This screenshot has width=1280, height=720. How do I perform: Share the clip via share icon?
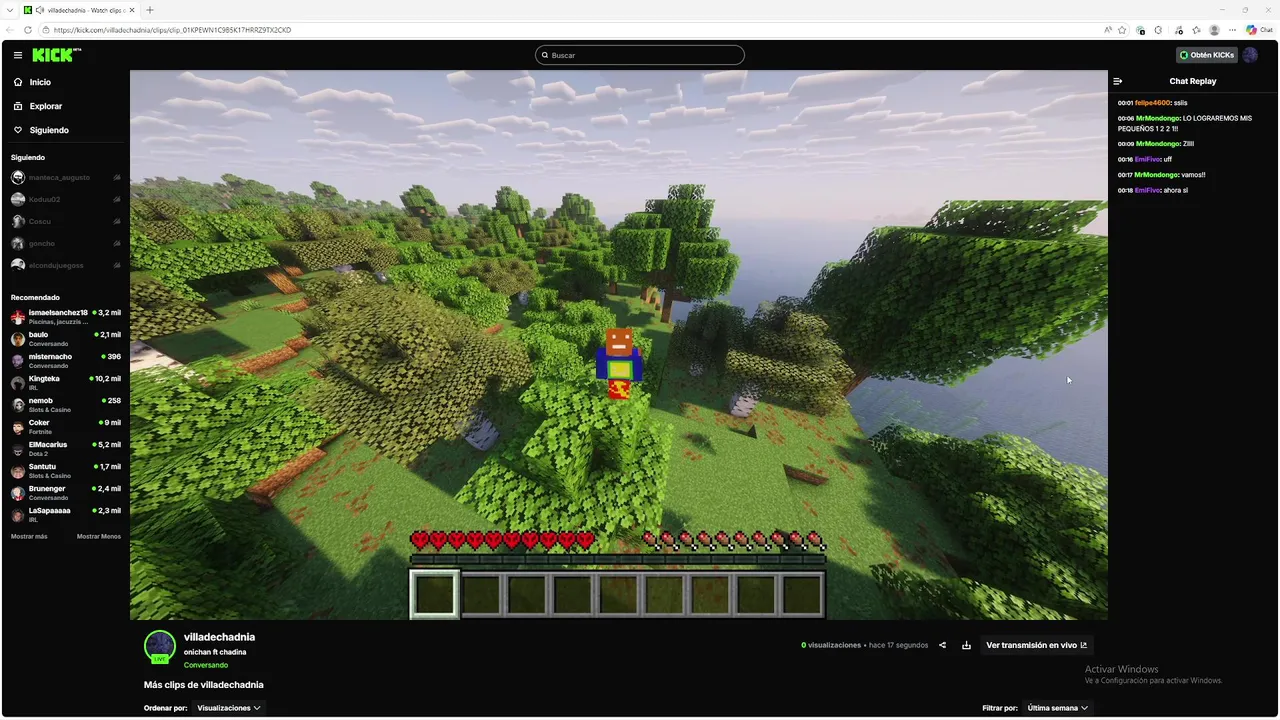[942, 645]
